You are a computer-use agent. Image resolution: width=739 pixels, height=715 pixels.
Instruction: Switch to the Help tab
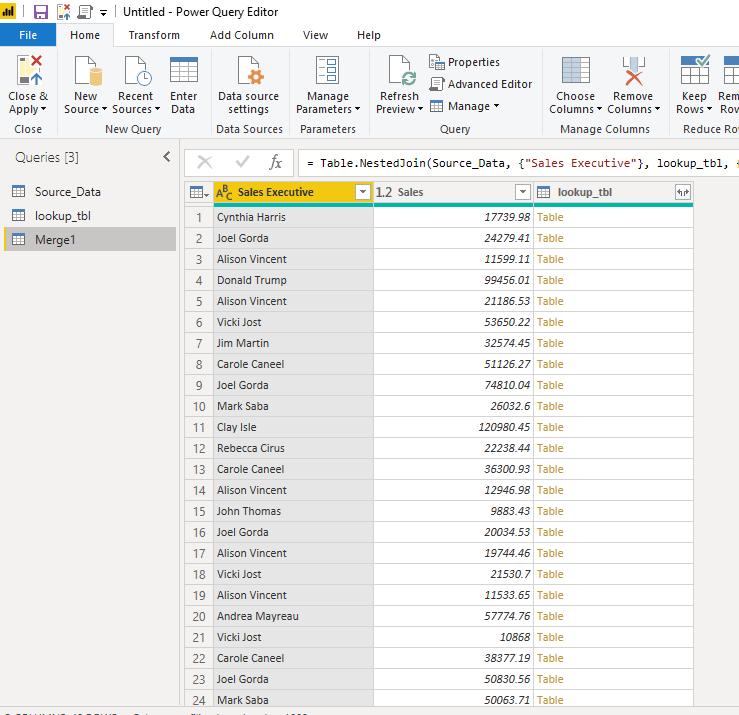[369, 35]
